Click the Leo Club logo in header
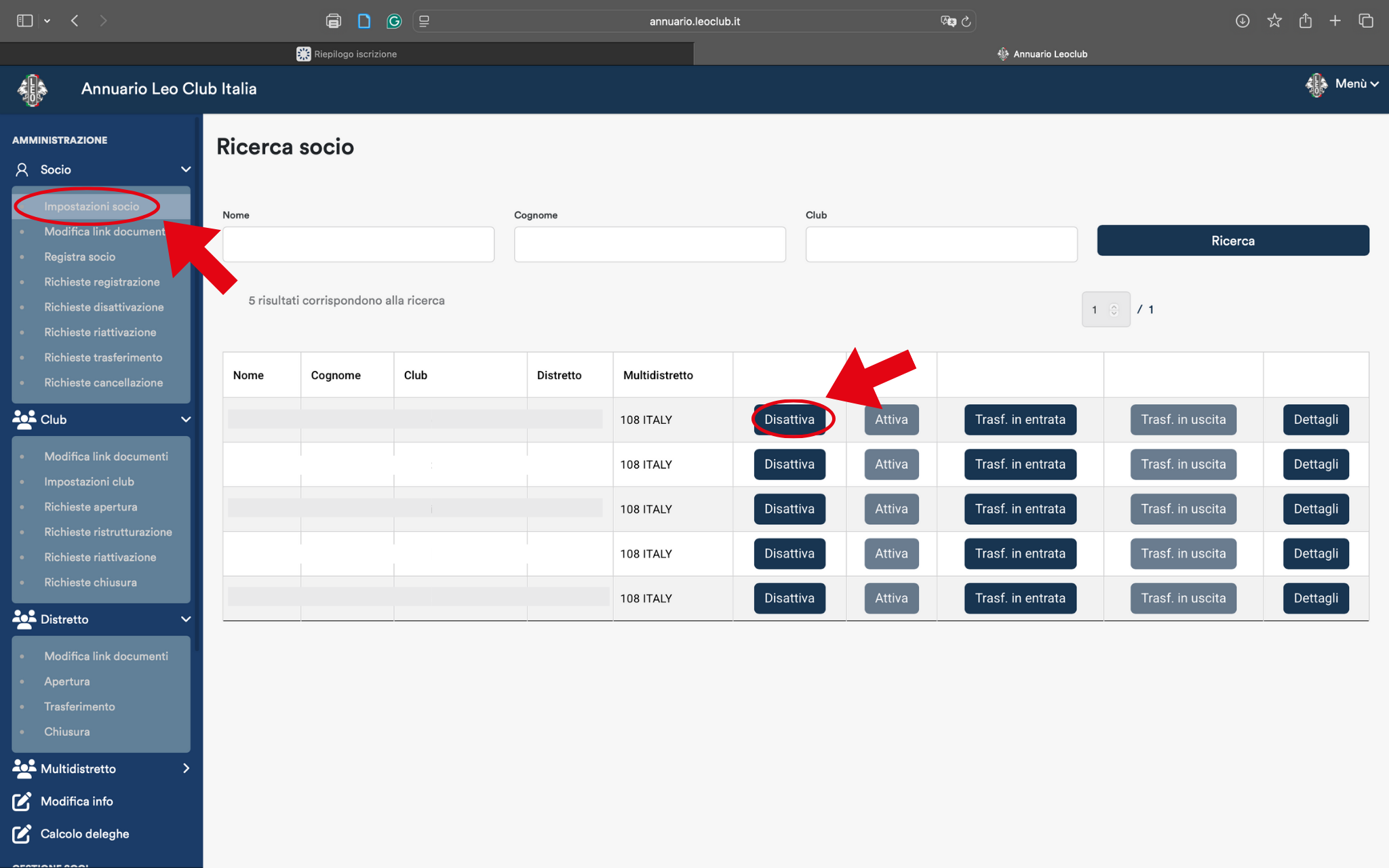 [32, 90]
